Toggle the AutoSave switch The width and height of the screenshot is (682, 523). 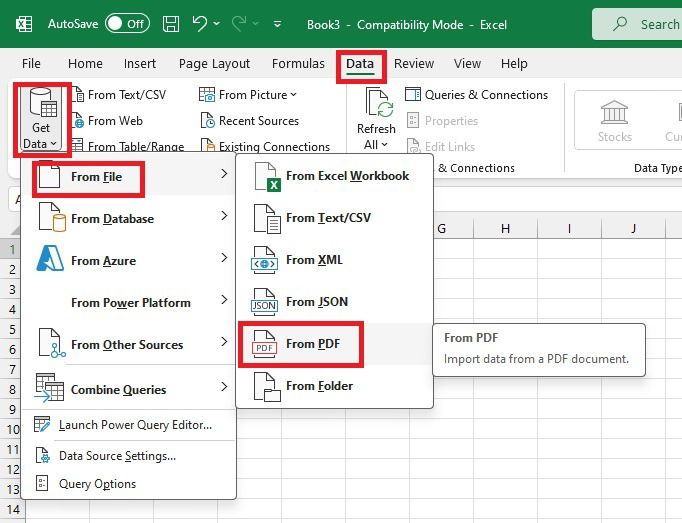(127, 23)
